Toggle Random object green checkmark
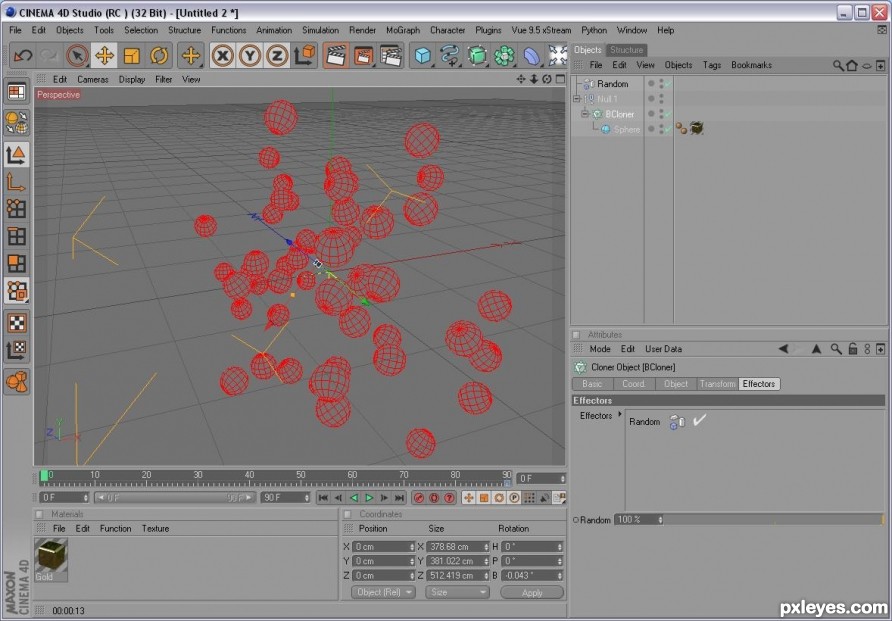892x621 pixels. tap(668, 84)
